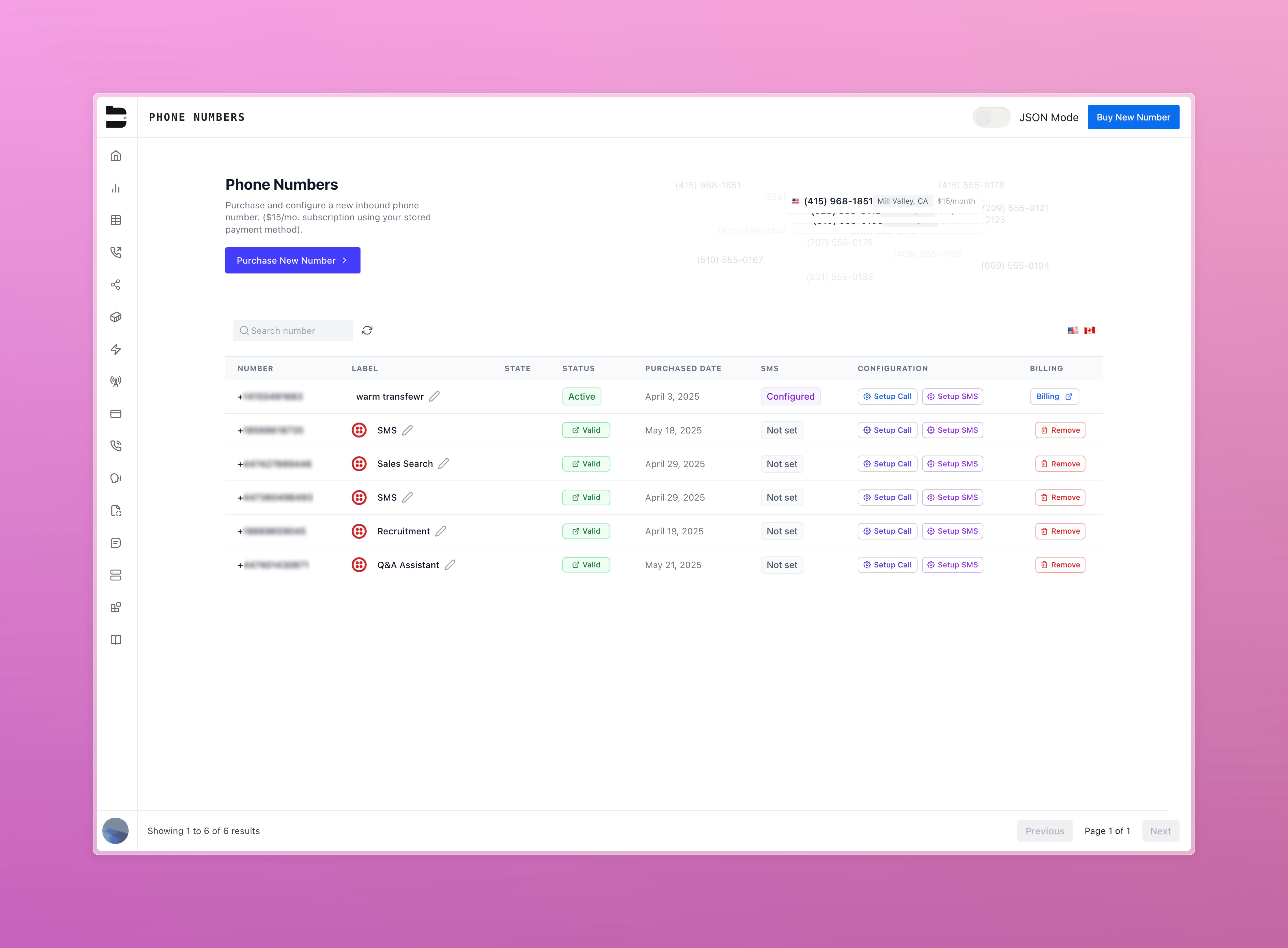Click the Active status badge

[x=582, y=397]
